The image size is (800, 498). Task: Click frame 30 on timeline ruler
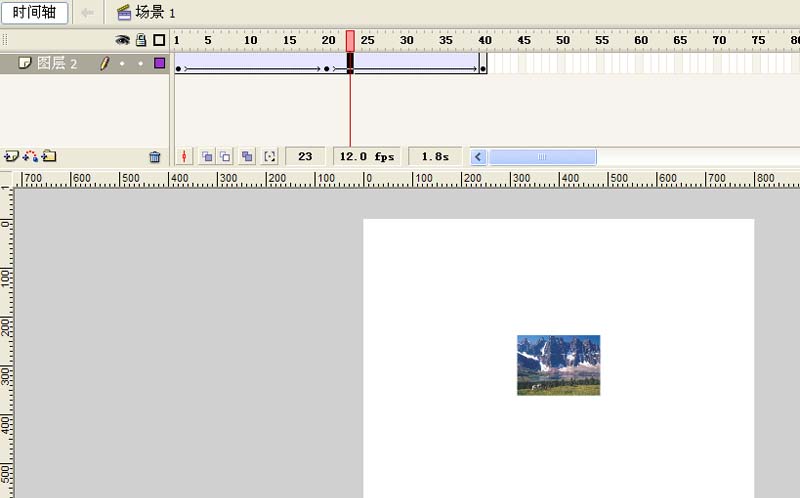click(x=406, y=40)
